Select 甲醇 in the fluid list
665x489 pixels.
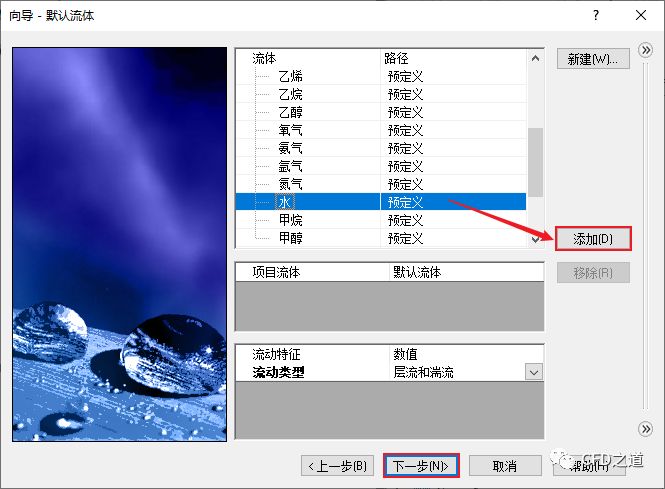pyautogui.click(x=291, y=238)
